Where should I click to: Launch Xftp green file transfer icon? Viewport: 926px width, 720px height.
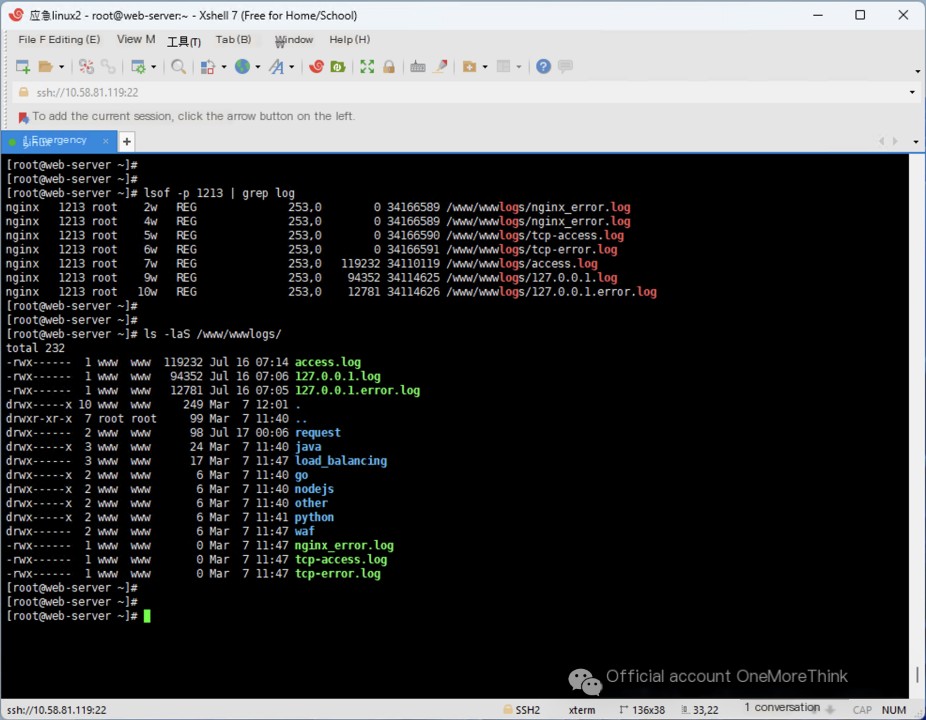click(x=338, y=67)
